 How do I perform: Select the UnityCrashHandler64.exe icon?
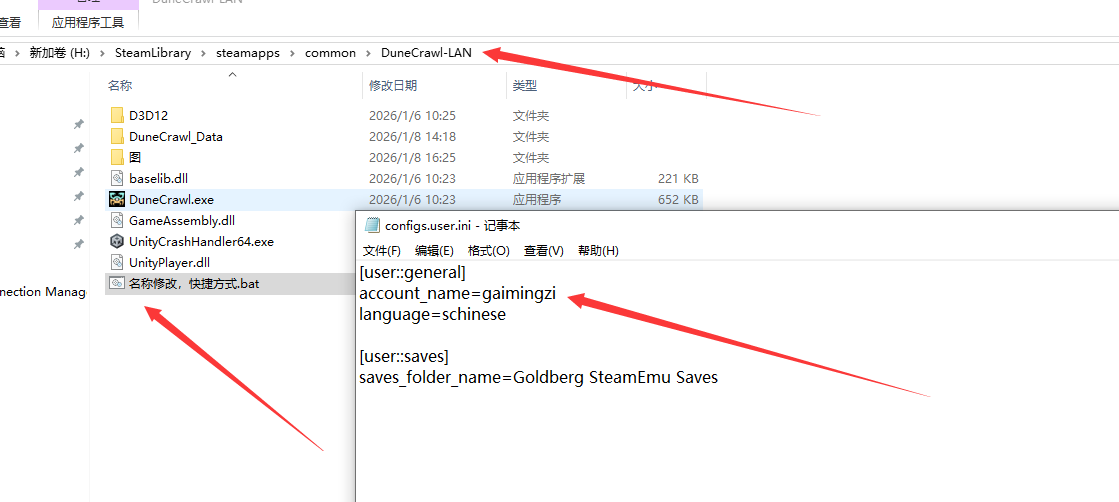point(117,241)
